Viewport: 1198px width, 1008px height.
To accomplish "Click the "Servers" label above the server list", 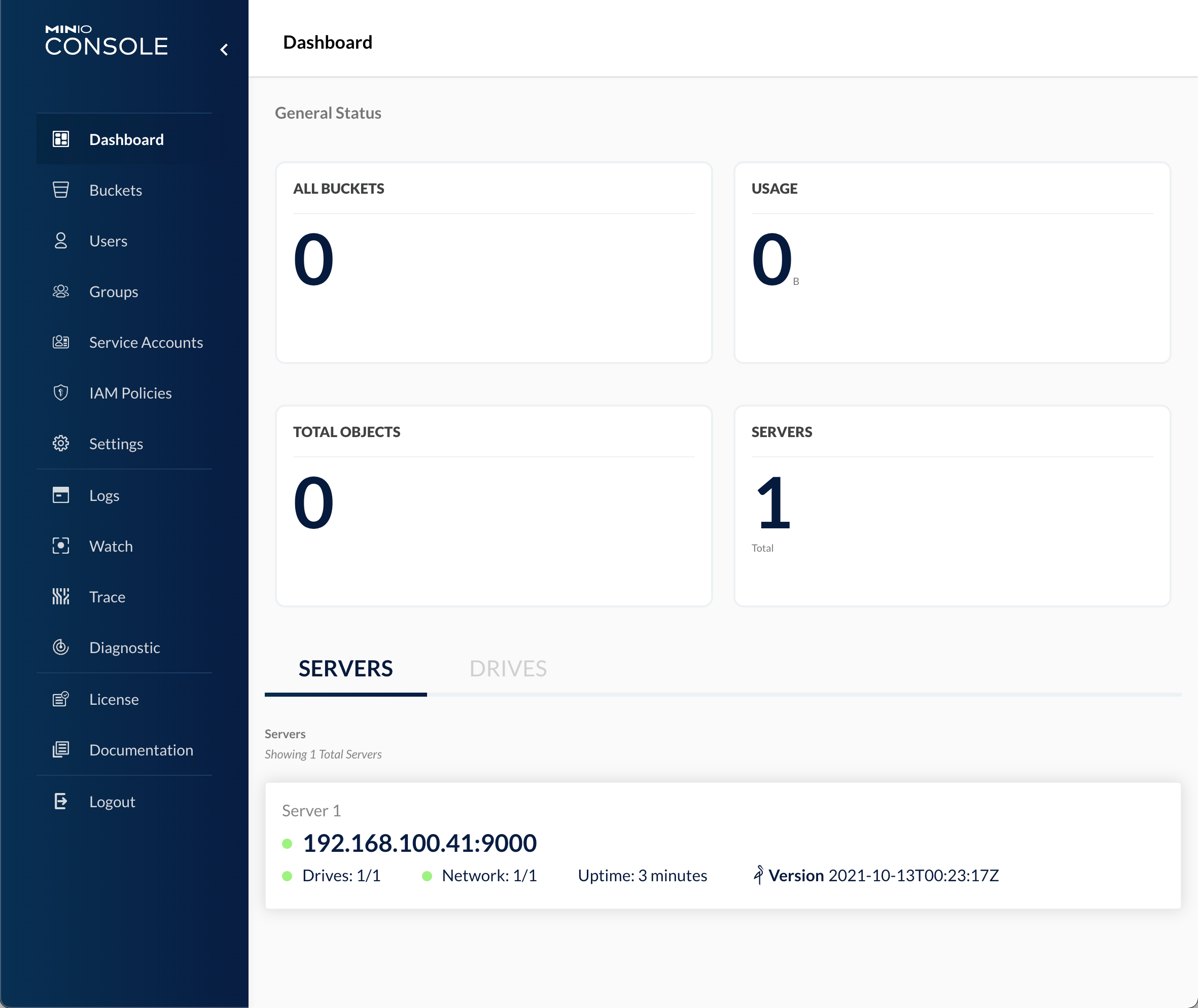I will tap(285, 734).
